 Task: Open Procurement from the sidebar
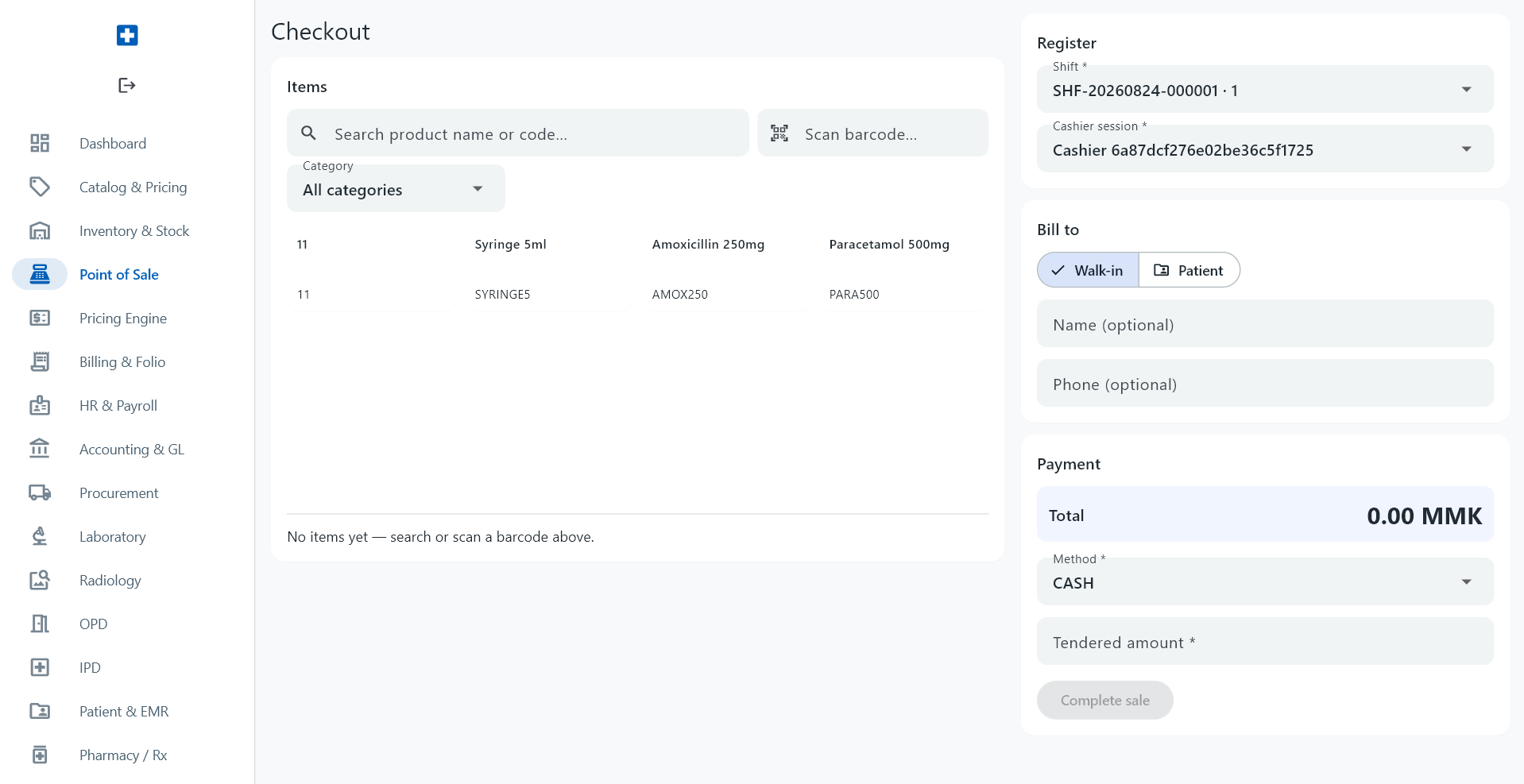(119, 492)
